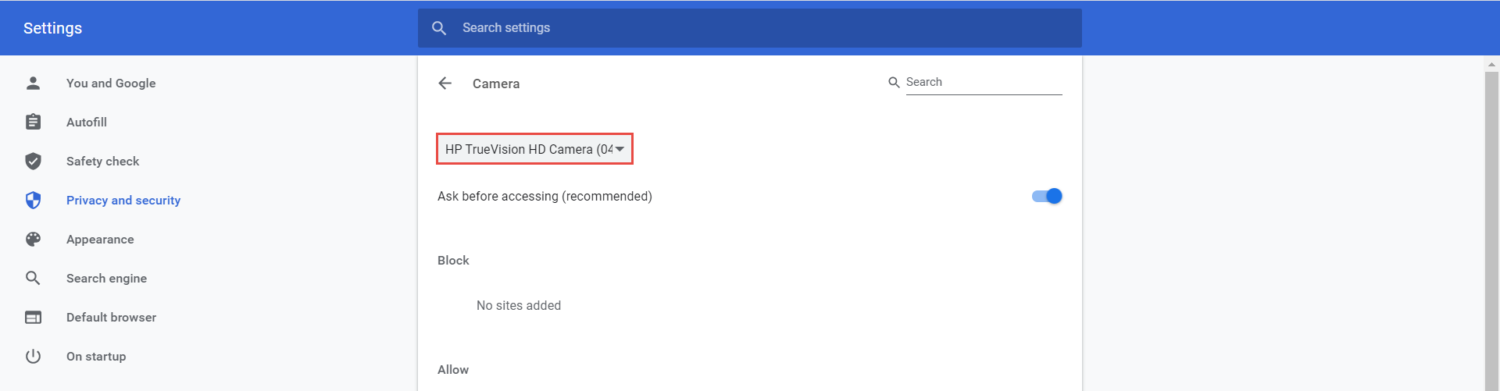Open the Appearance settings section
Screen dimensions: 1500x391
point(100,239)
